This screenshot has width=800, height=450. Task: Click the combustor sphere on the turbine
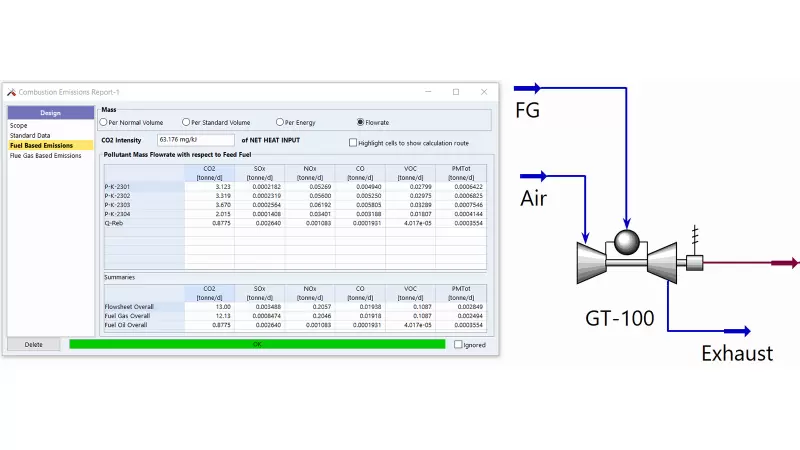pos(625,243)
